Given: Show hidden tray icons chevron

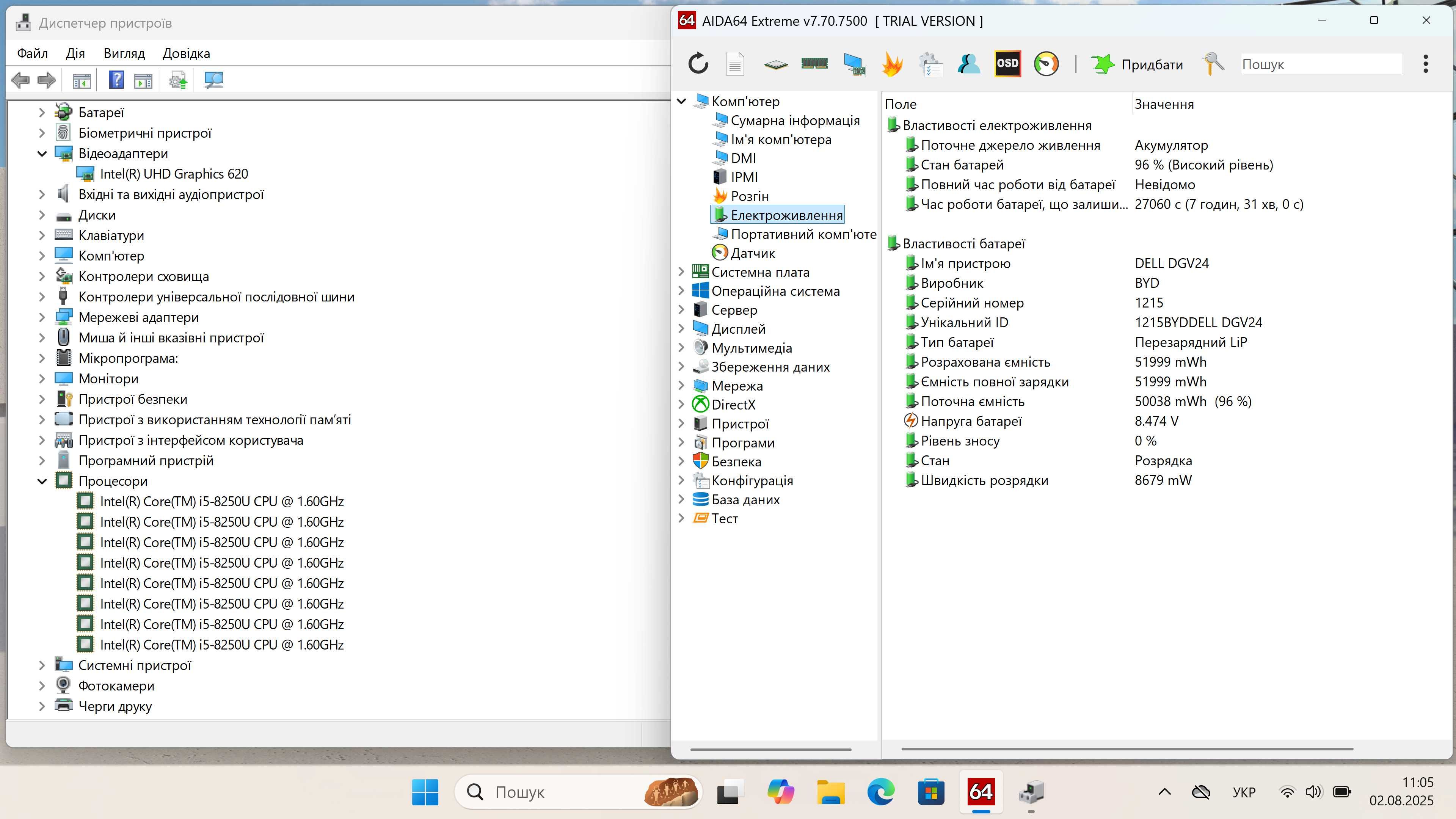Looking at the screenshot, I should click(x=1165, y=792).
